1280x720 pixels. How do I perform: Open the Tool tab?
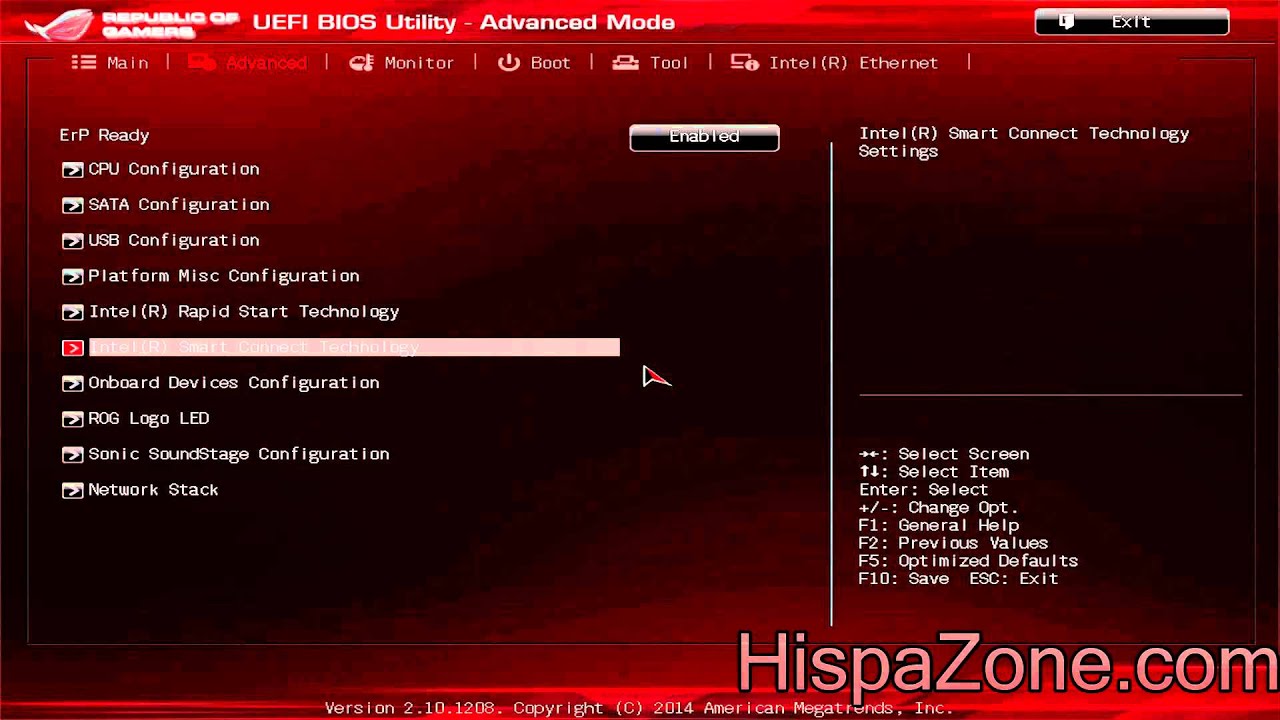650,62
